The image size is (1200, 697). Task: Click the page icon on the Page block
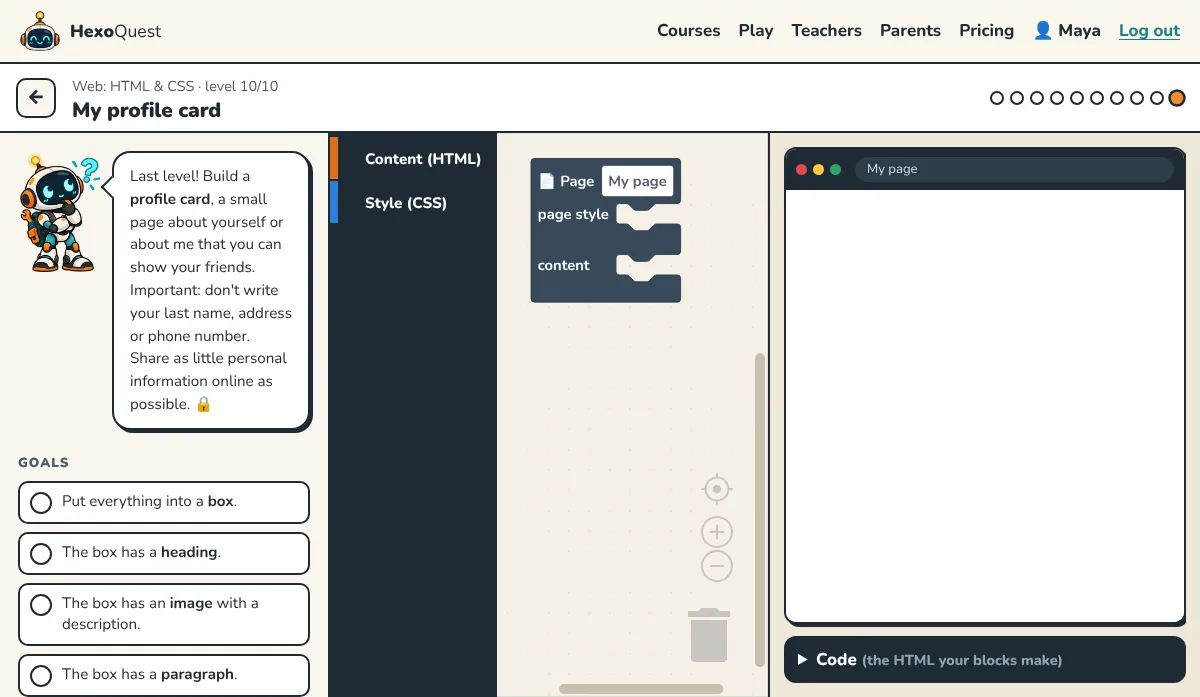pyautogui.click(x=546, y=181)
